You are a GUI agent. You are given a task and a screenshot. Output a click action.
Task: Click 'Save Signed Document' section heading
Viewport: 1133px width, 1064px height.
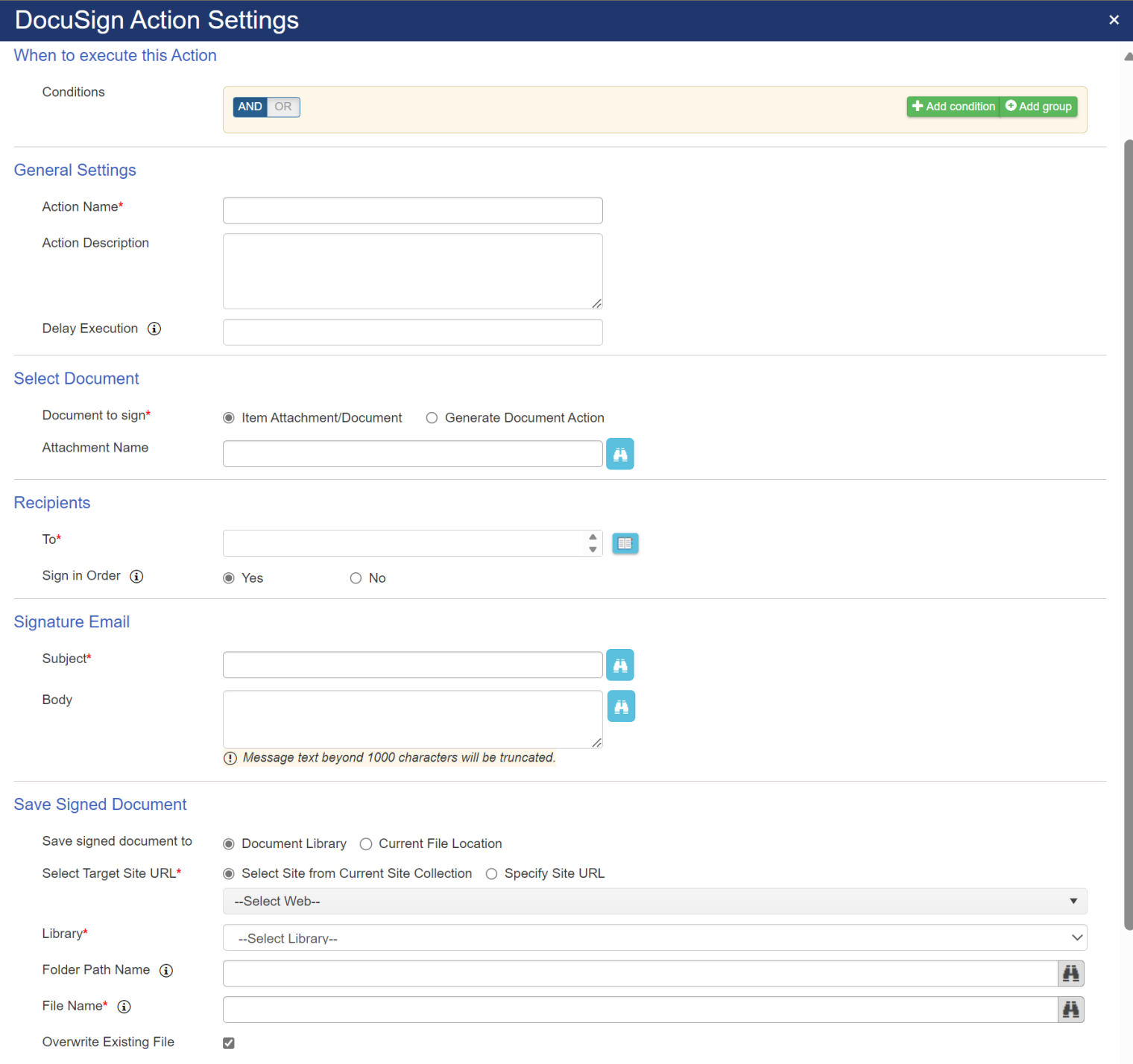(101, 805)
